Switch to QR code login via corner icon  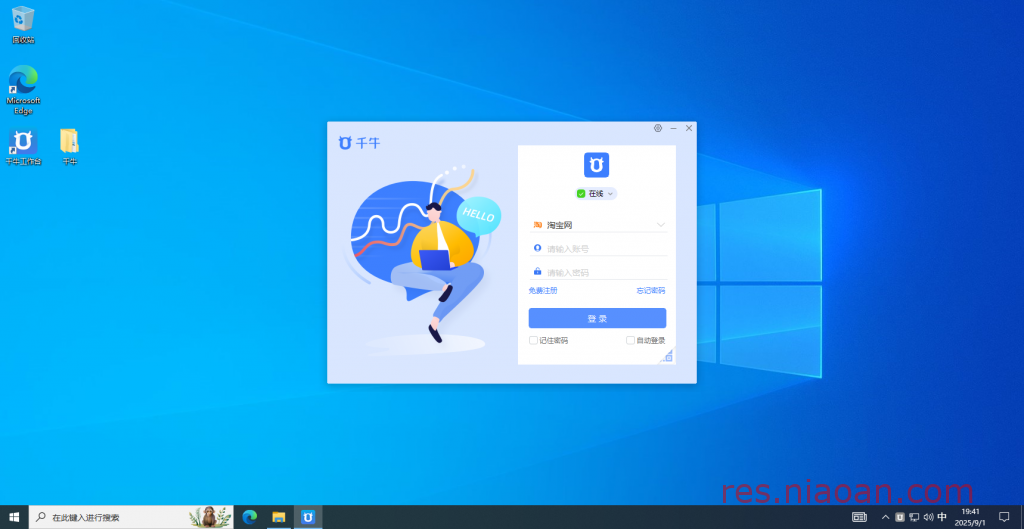tap(667, 356)
